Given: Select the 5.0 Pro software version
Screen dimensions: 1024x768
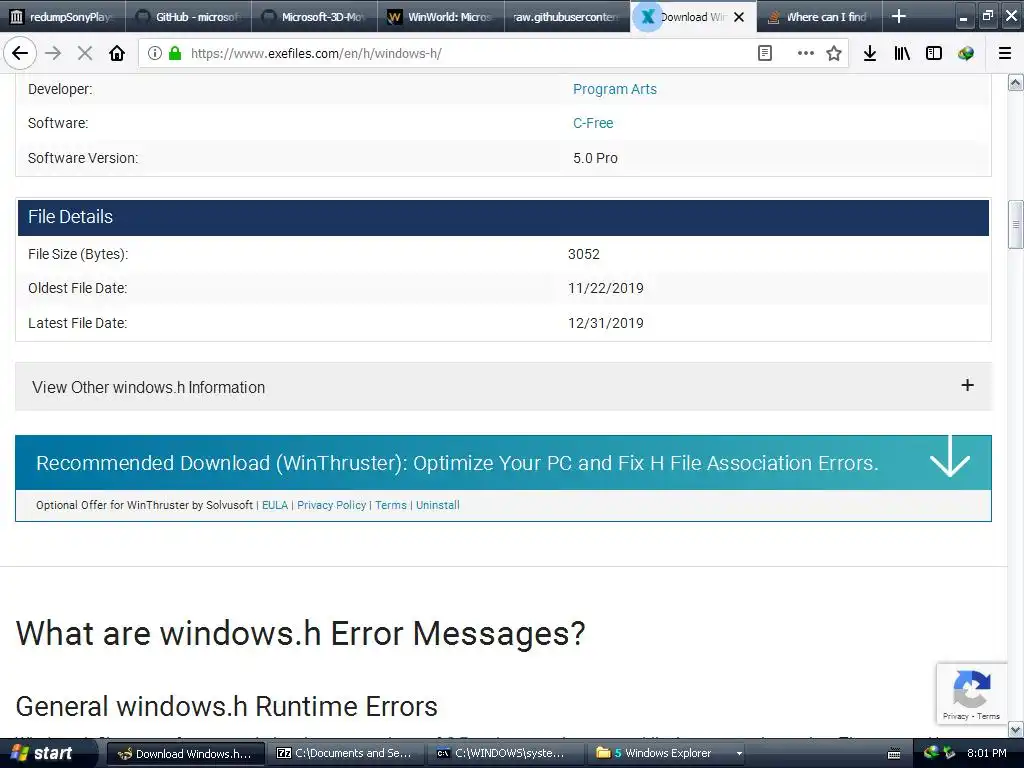Looking at the screenshot, I should 595,158.
